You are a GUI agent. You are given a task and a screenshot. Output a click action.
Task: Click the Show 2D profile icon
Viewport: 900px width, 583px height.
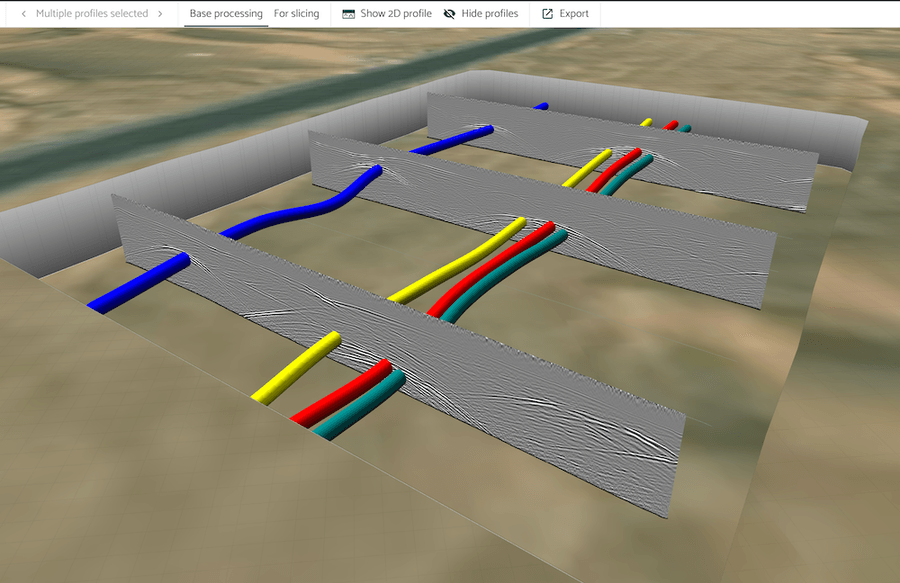(x=348, y=14)
